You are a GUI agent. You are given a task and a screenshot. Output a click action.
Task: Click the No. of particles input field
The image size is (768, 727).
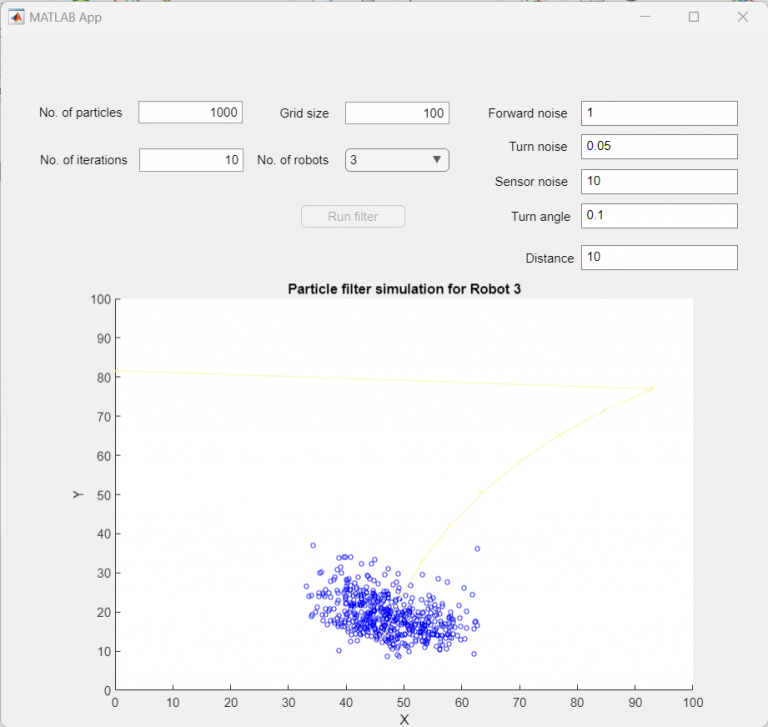(190, 113)
